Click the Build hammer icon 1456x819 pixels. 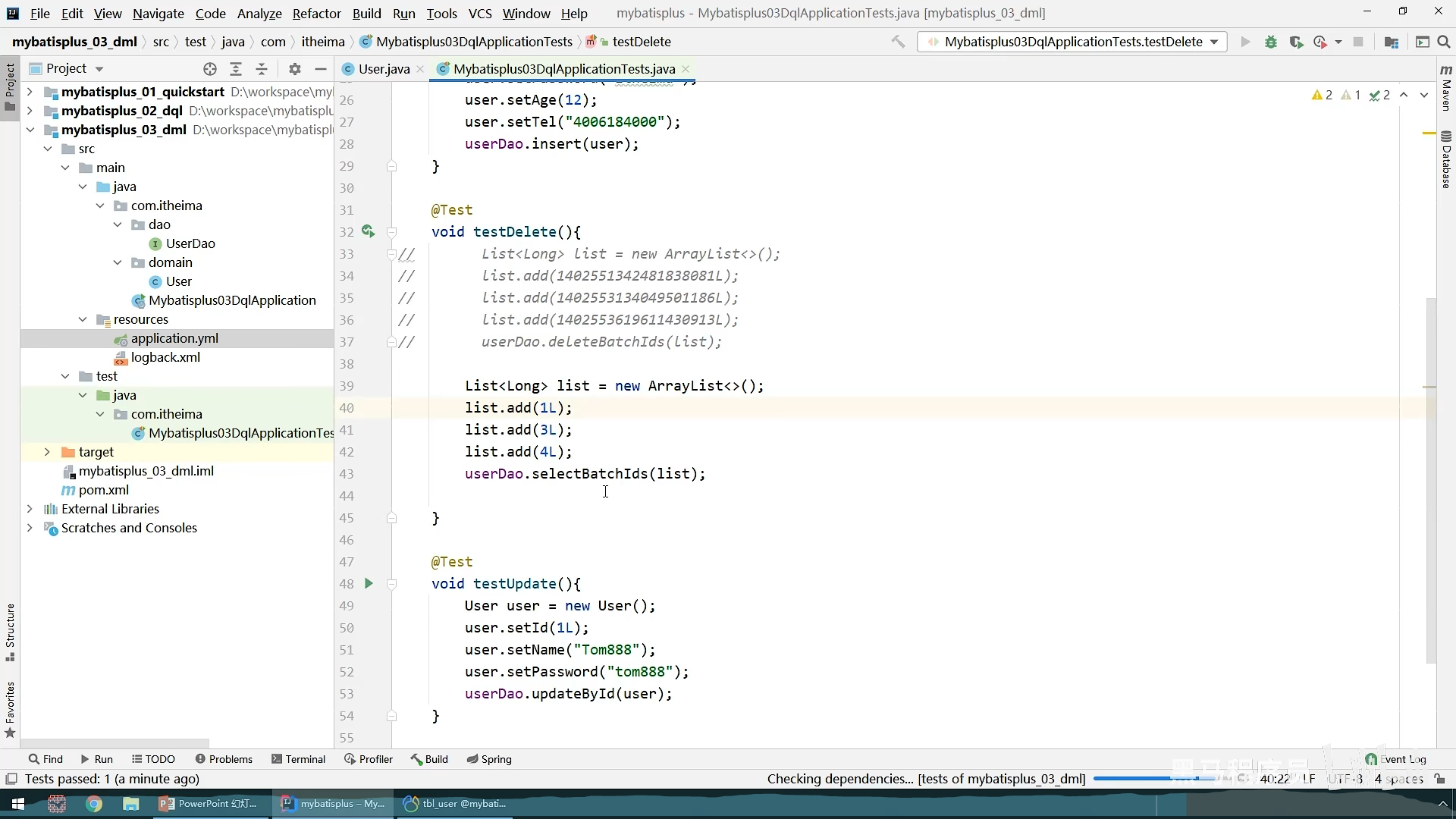tap(898, 42)
